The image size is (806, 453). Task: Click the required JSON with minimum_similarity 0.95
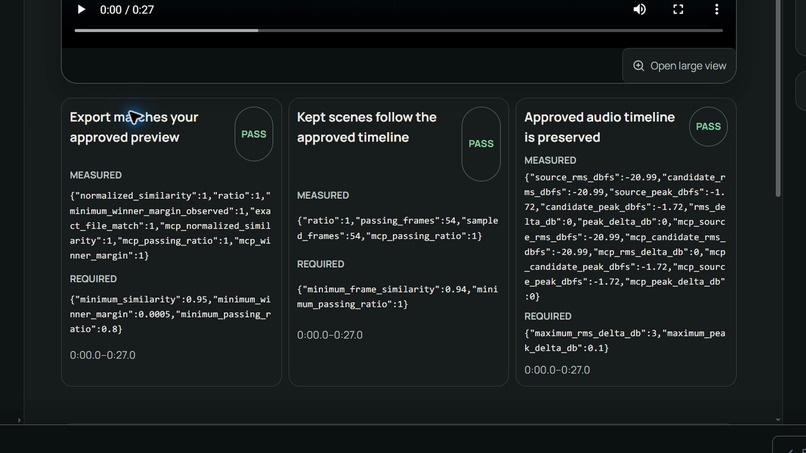coord(170,314)
